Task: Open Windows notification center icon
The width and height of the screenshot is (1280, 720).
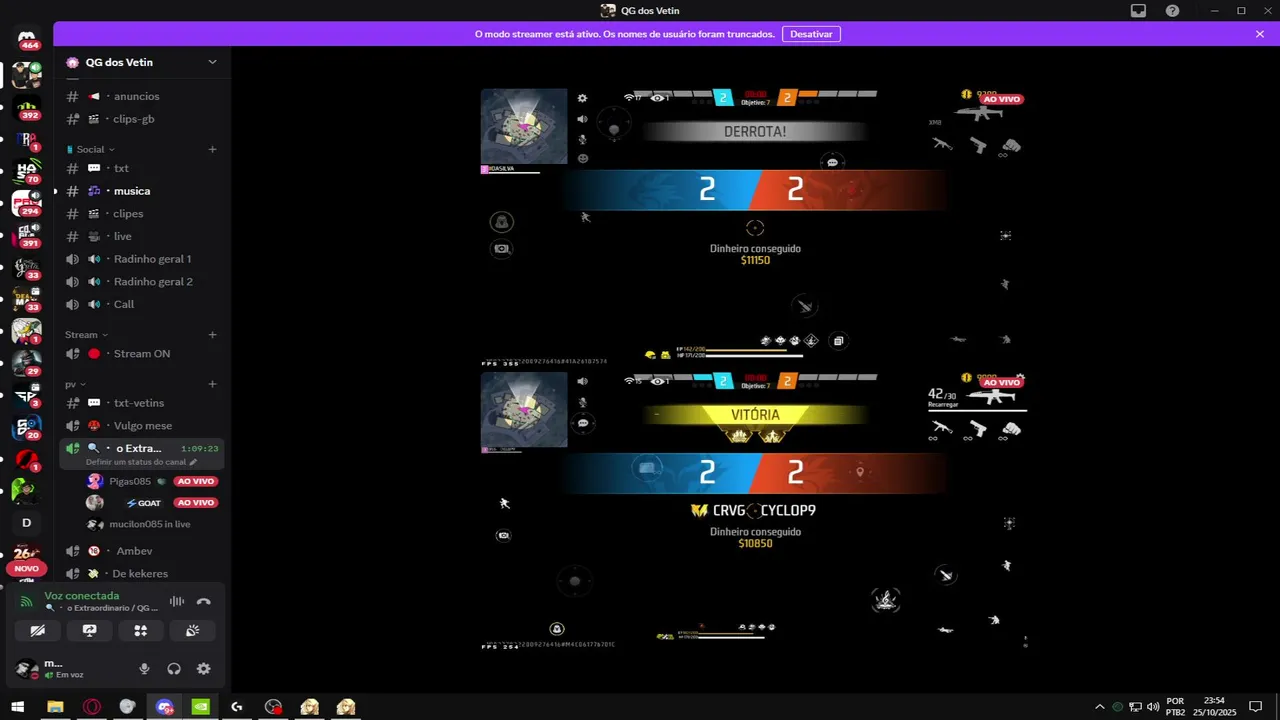Action: (1256, 707)
